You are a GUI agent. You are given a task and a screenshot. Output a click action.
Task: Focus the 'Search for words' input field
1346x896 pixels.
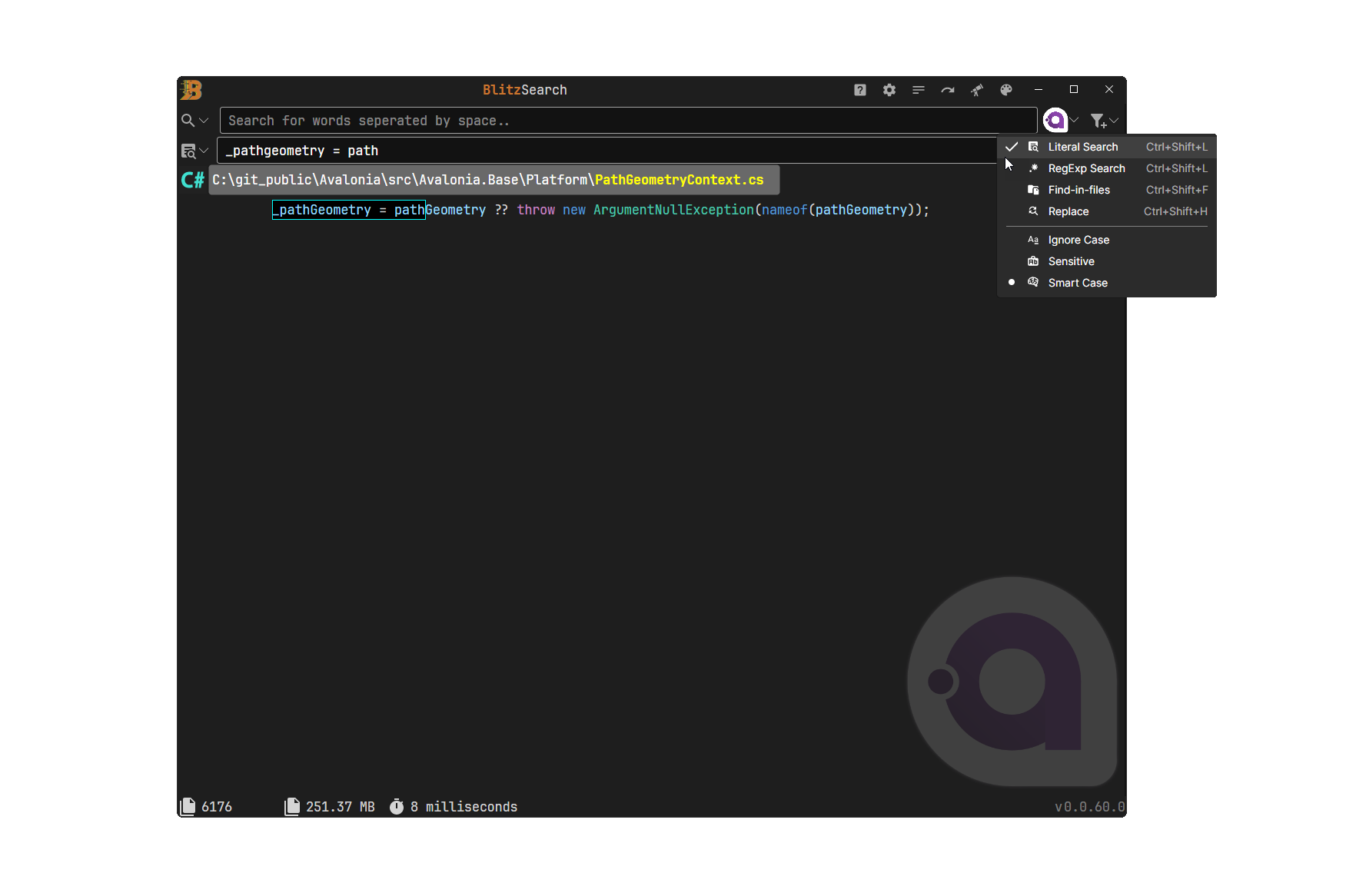[628, 121]
